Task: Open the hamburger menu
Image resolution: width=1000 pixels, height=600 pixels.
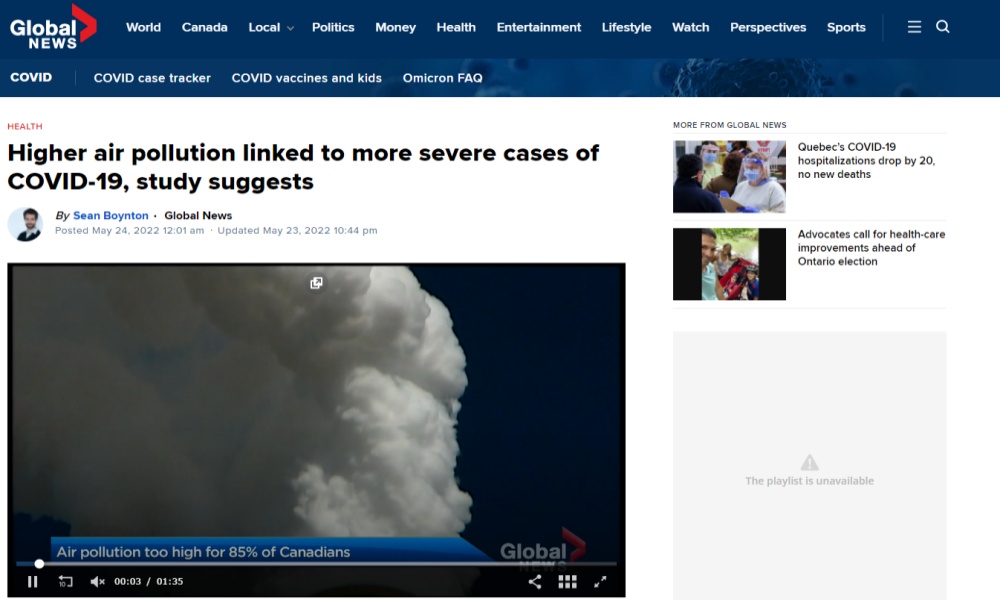Action: coord(914,27)
